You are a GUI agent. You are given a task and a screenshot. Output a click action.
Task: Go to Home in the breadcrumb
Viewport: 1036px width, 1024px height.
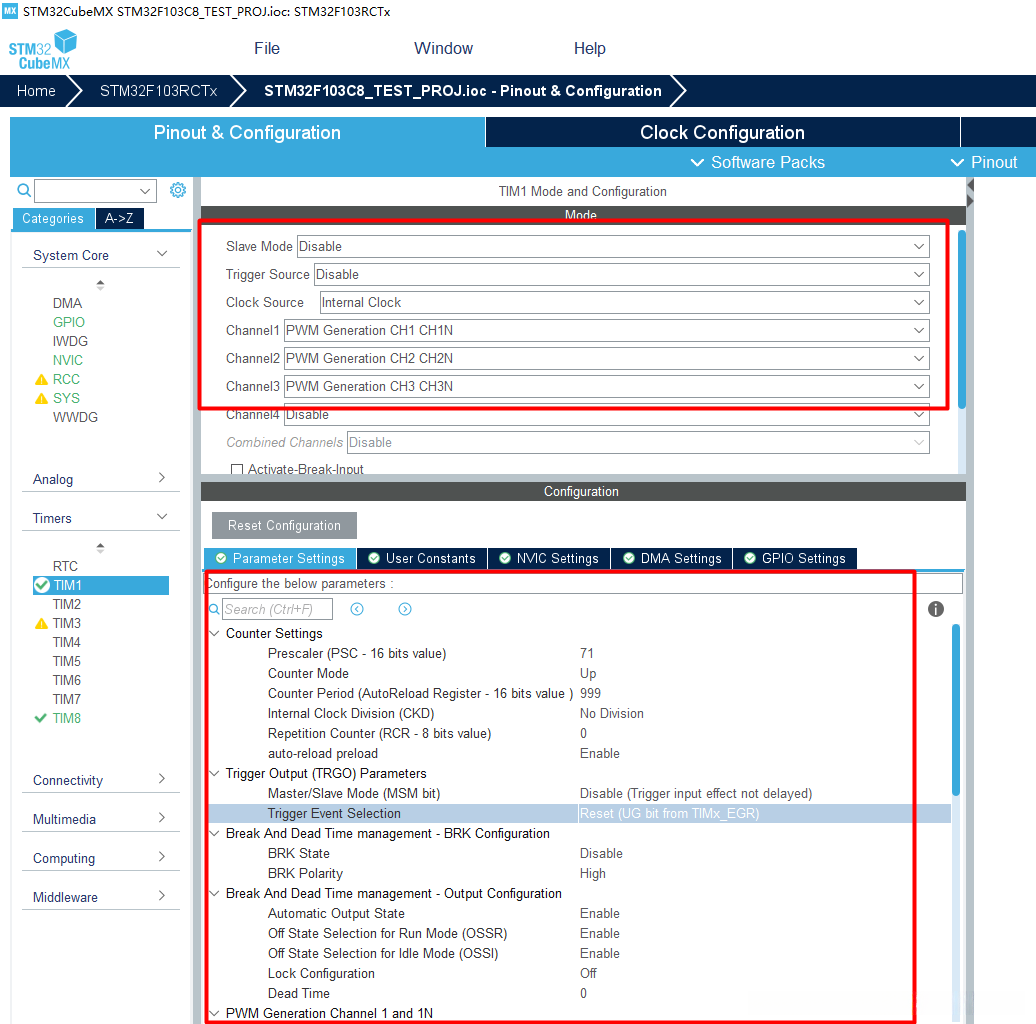pyautogui.click(x=36, y=91)
